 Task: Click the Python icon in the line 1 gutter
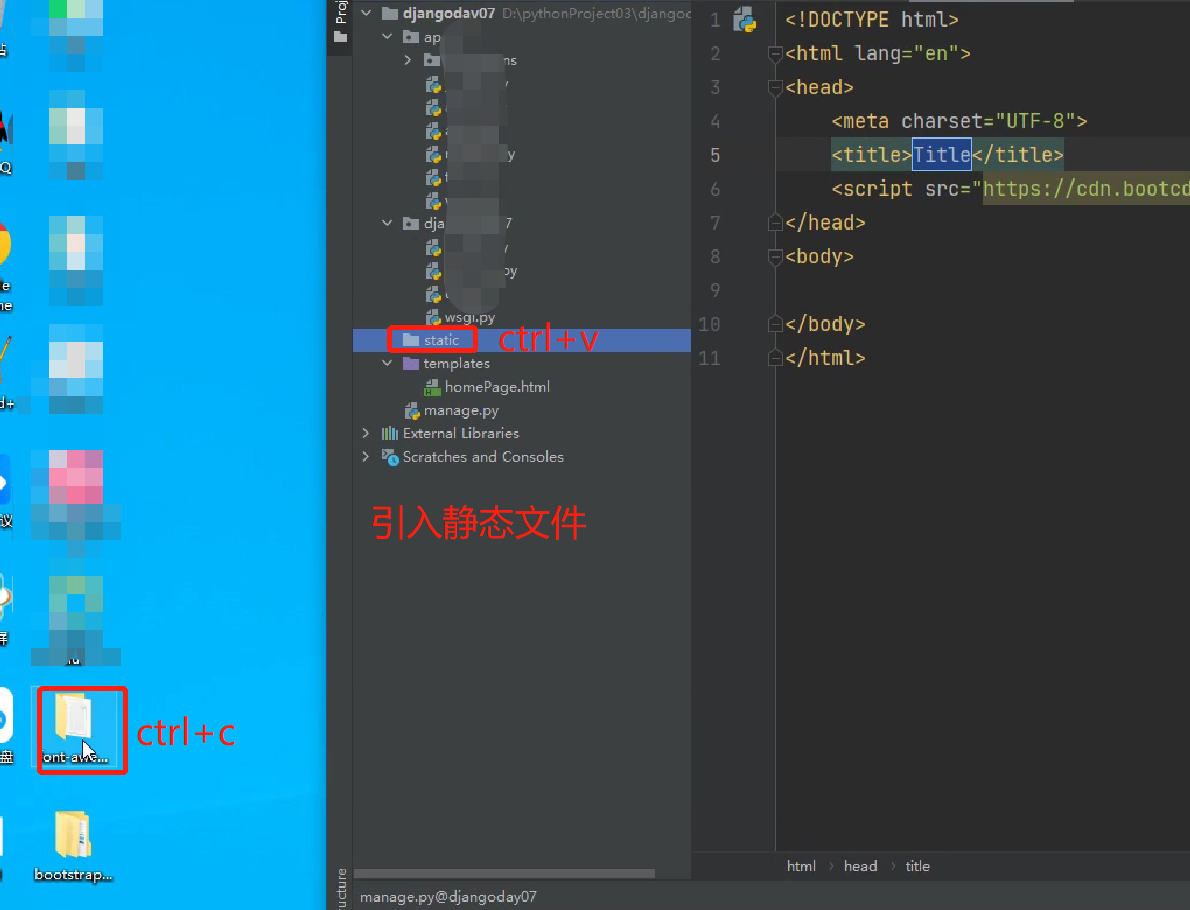point(745,19)
